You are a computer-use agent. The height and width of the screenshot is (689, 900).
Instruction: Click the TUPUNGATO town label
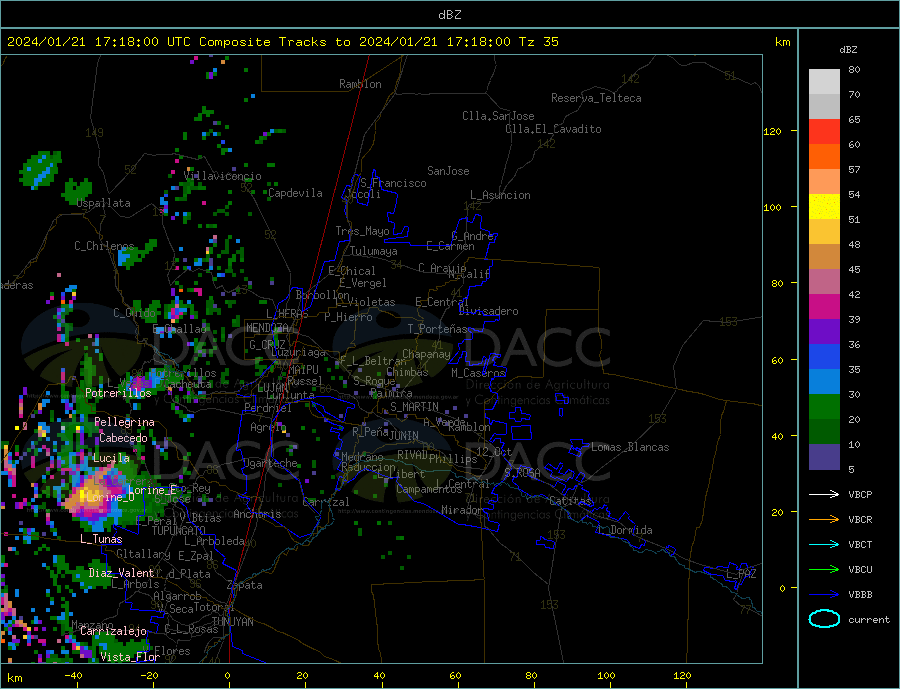click(x=179, y=531)
